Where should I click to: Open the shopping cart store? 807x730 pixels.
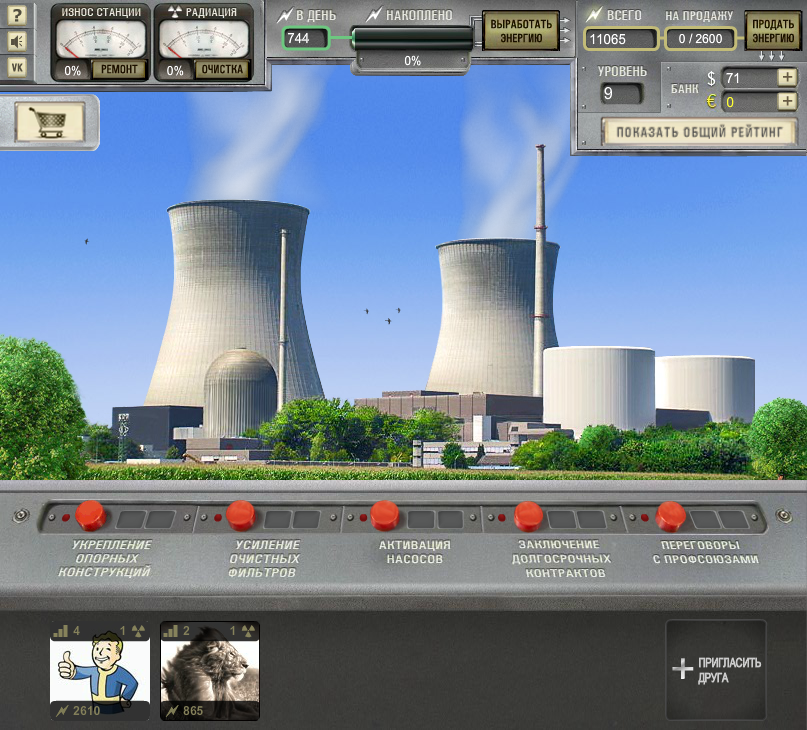point(49,122)
